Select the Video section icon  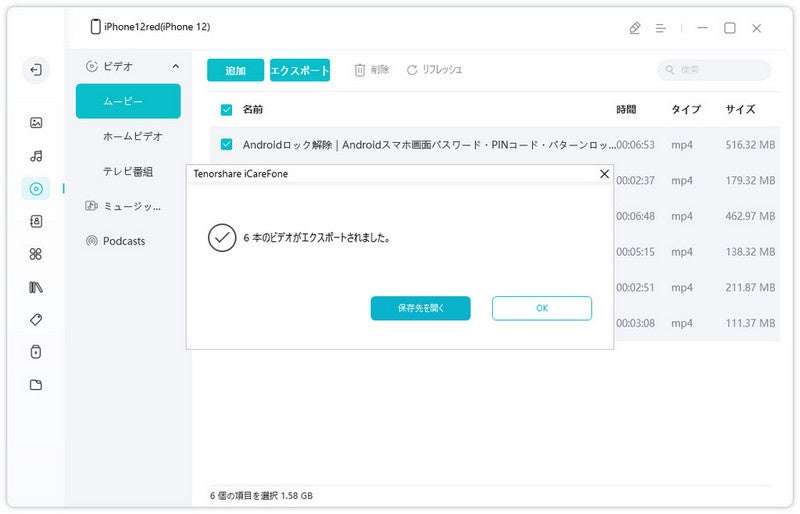36,189
